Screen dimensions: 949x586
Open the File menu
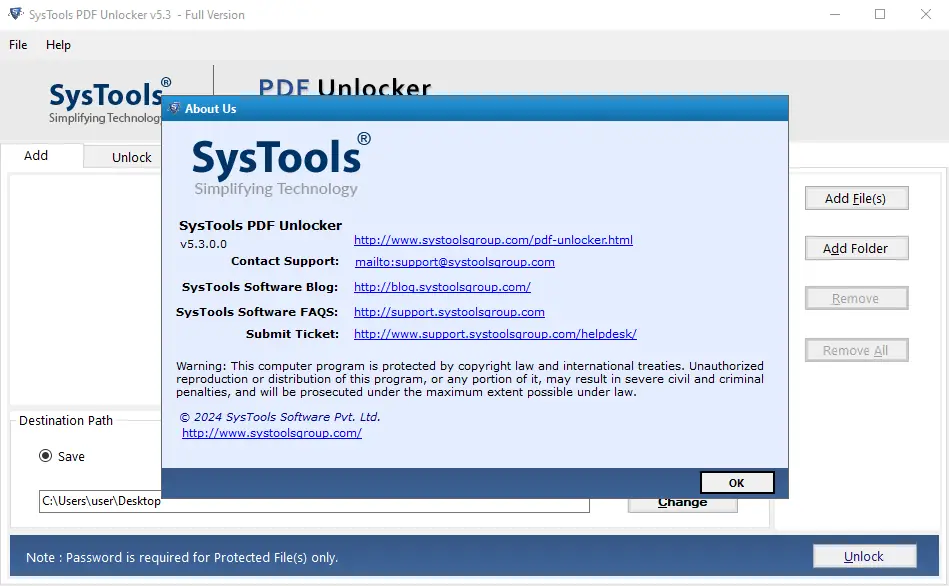(18, 45)
